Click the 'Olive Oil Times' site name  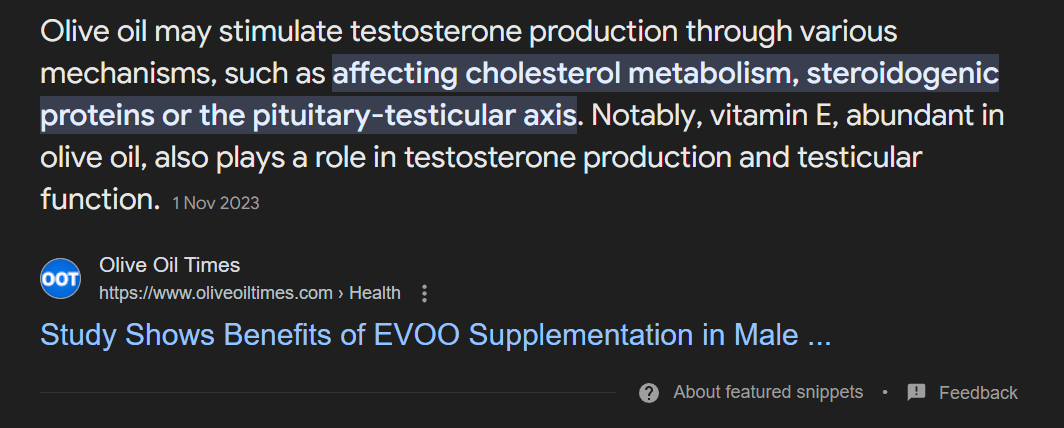click(169, 265)
